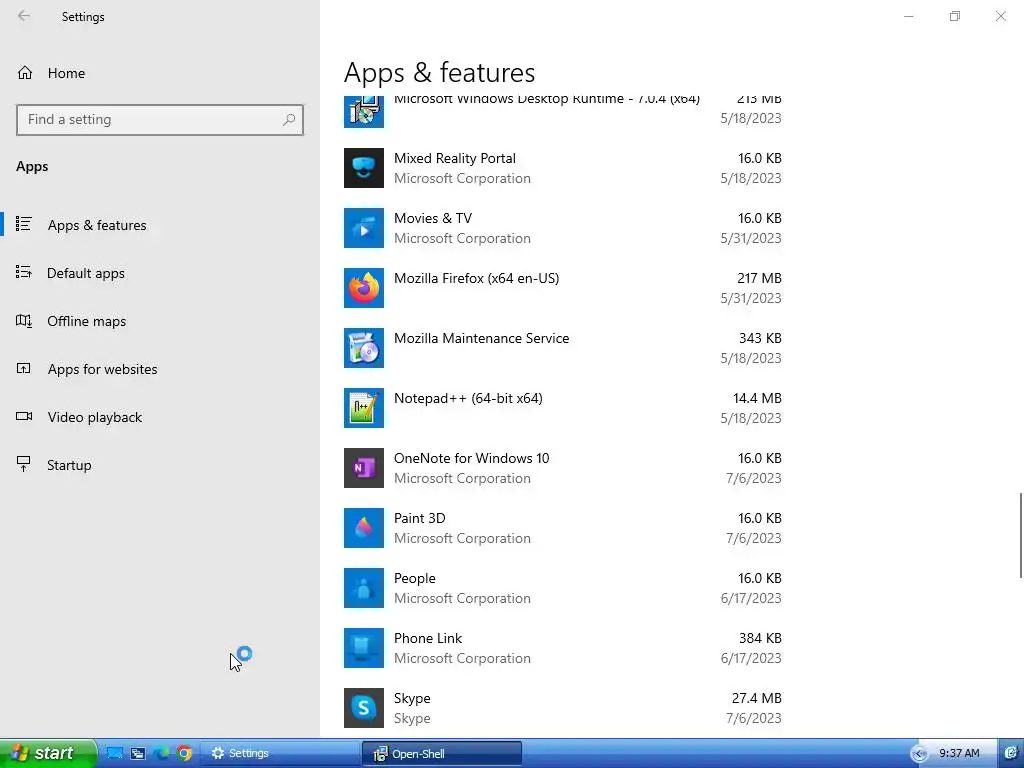Click the Mozilla Firefox app icon

tap(364, 288)
